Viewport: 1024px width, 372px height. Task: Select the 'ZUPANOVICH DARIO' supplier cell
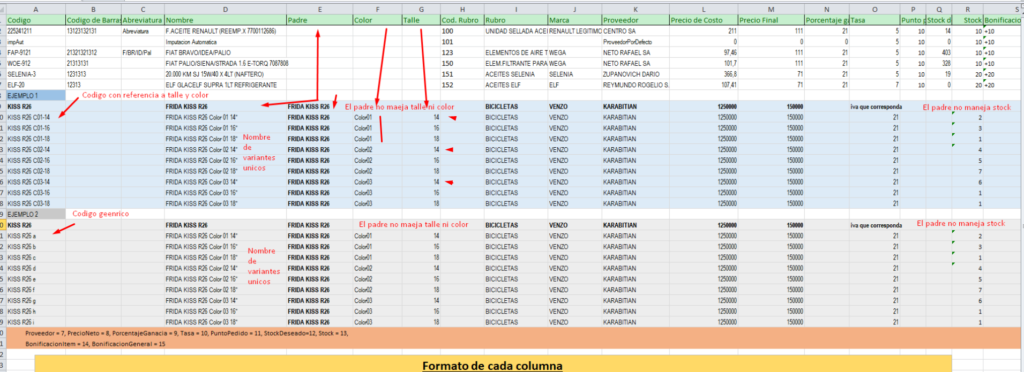pos(635,74)
